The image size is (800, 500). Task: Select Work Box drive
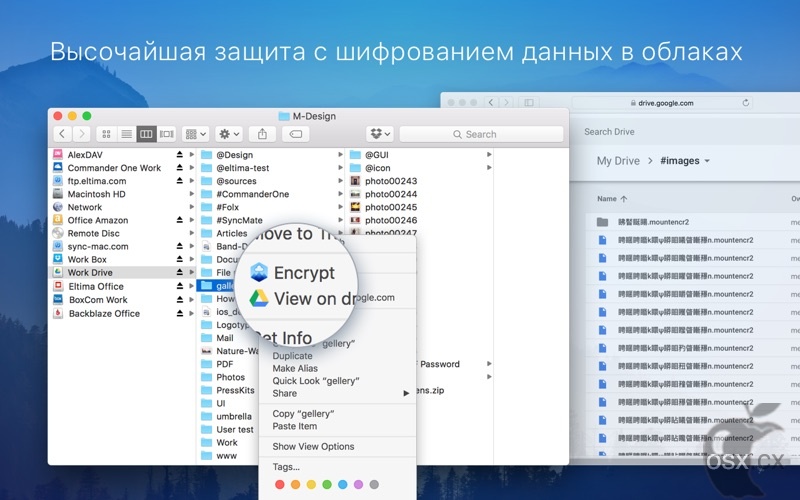[87, 259]
